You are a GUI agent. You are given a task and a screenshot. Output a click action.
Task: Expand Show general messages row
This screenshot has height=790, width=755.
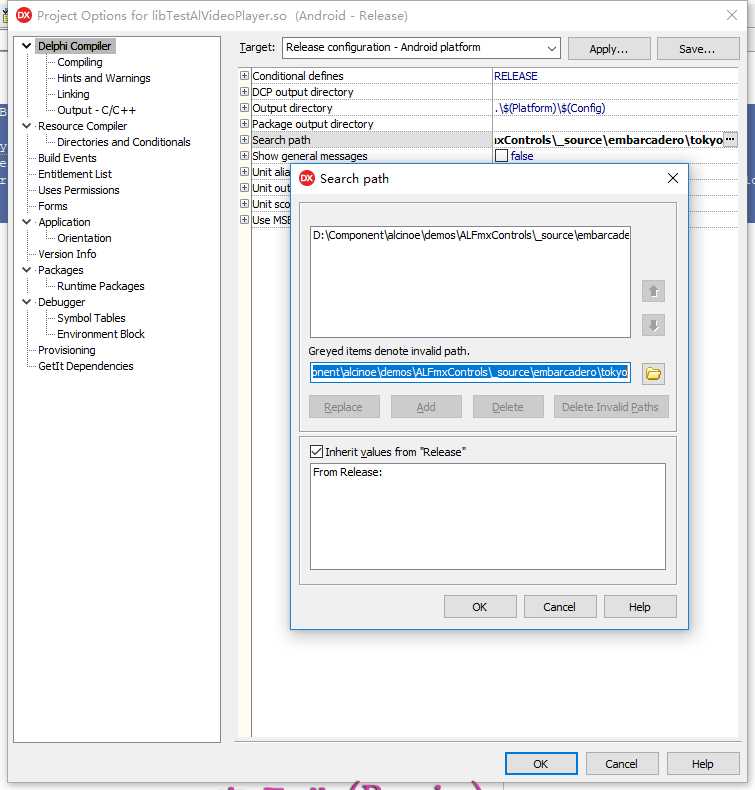(x=244, y=156)
